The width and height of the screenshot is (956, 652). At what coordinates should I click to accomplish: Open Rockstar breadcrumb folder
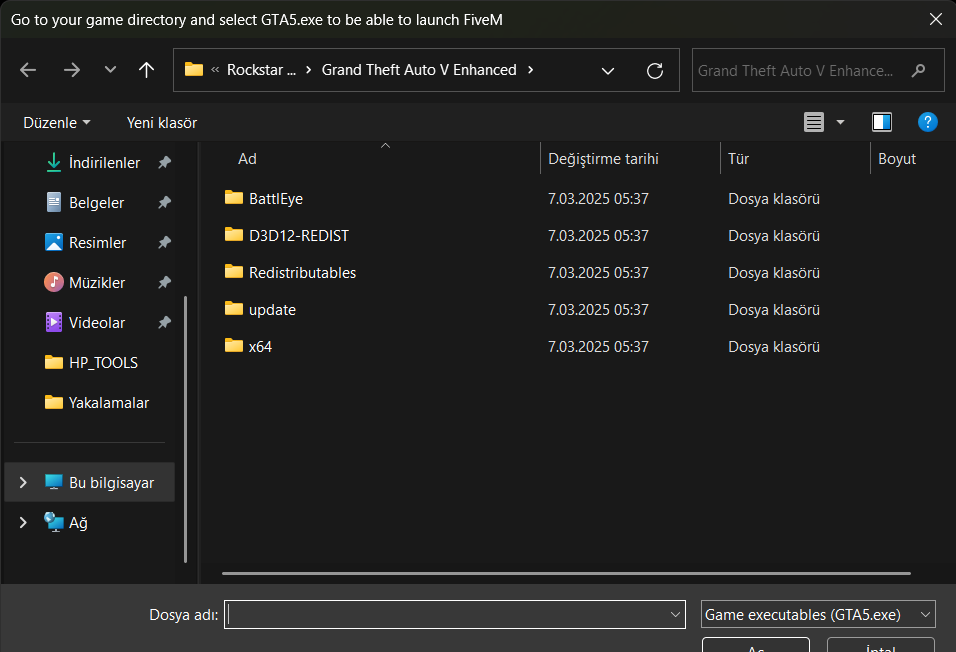(x=261, y=70)
